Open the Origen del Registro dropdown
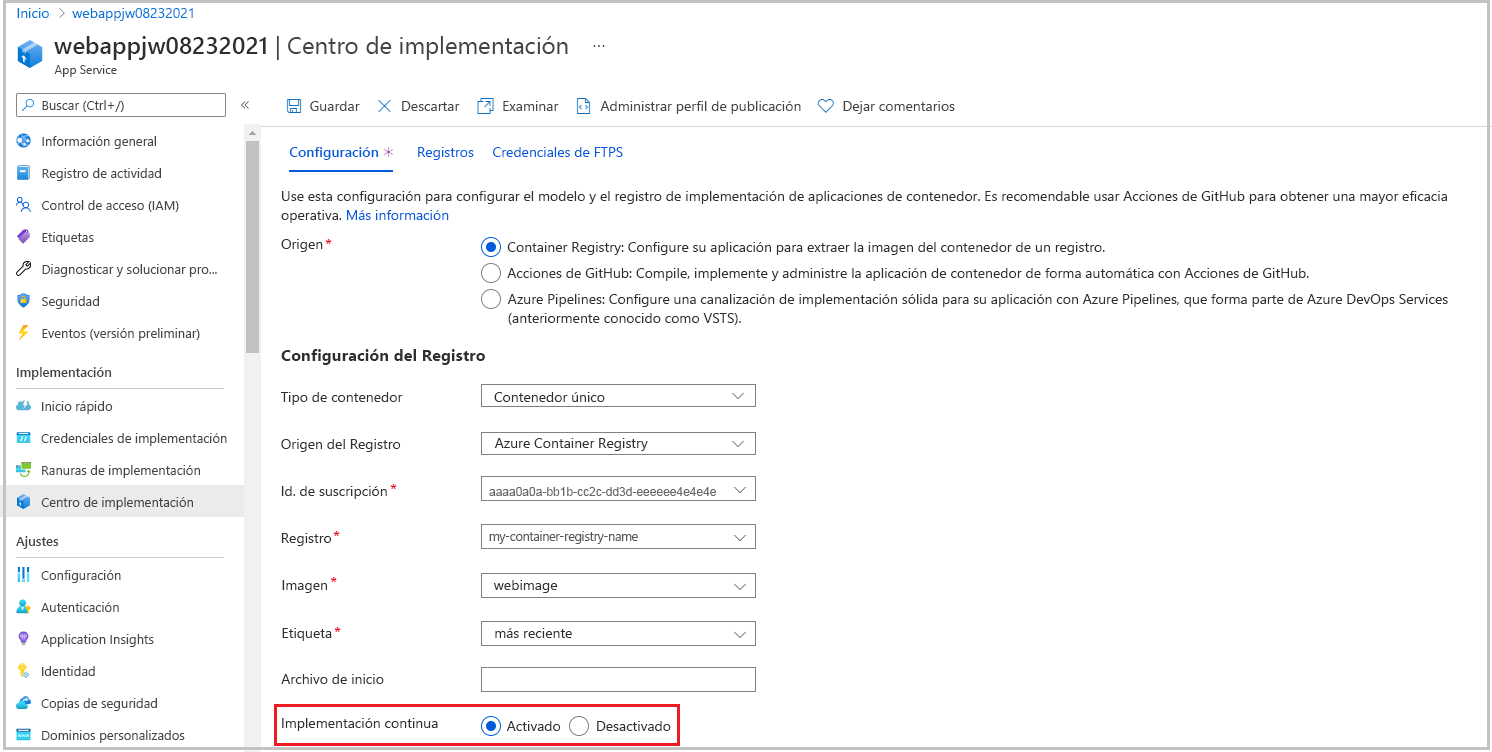Image resolution: width=1492 pixels, height=752 pixels. (x=618, y=443)
